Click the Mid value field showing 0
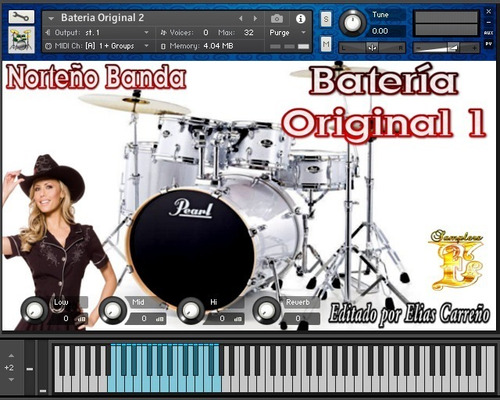Viewport: 500px width, 400px height. point(147,319)
